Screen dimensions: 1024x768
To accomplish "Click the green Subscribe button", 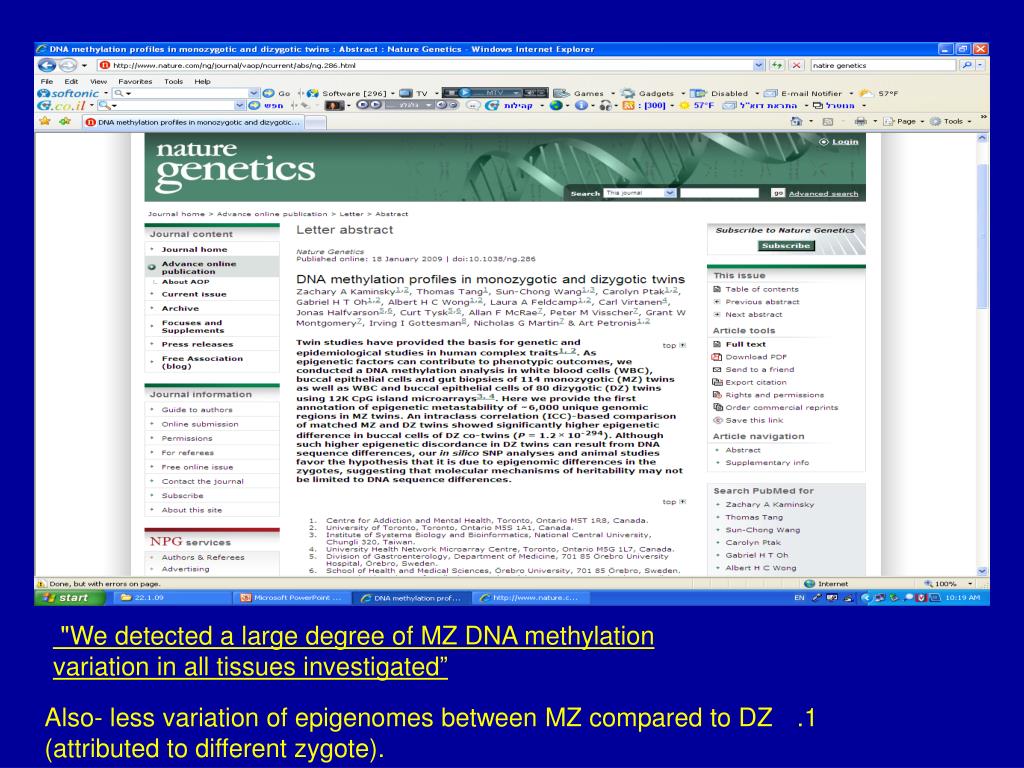I will coord(786,246).
